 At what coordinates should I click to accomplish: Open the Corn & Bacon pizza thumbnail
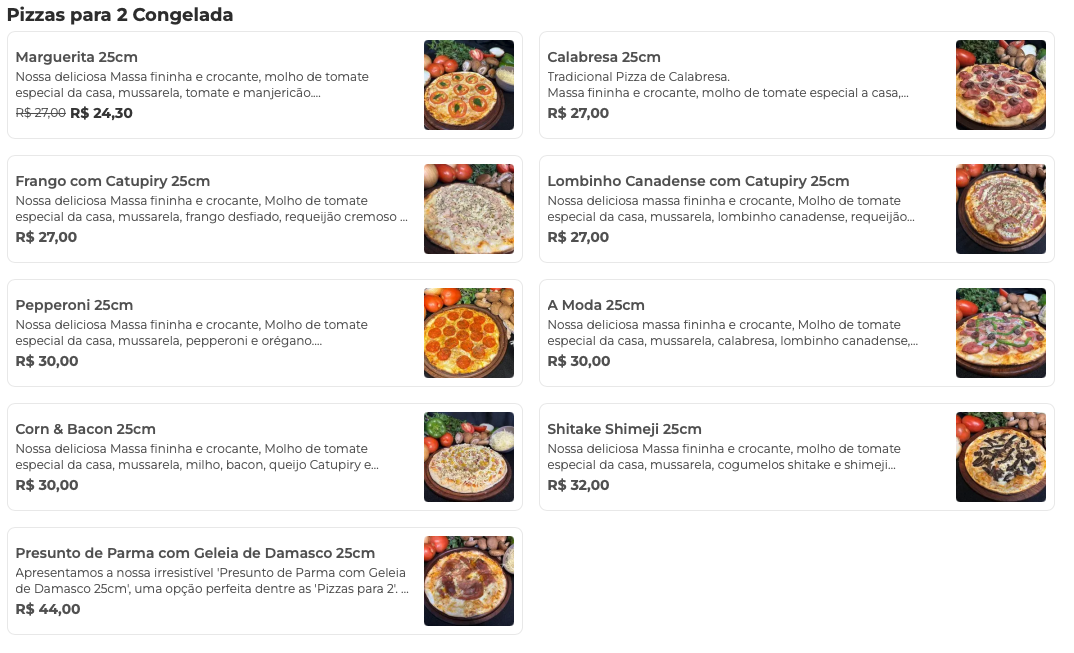point(468,457)
